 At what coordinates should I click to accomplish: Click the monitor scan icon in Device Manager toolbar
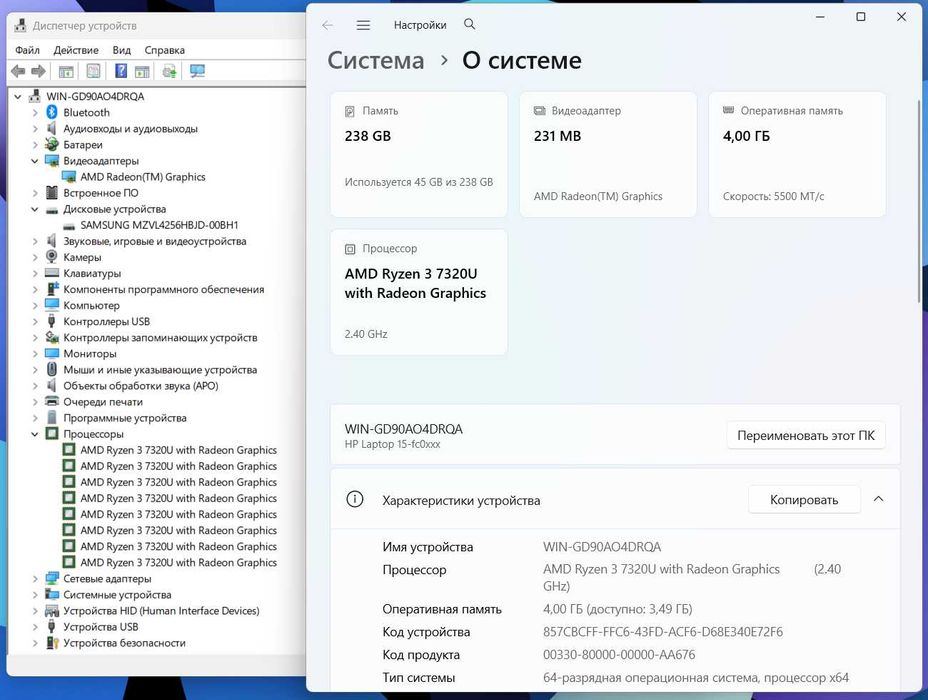pos(197,72)
